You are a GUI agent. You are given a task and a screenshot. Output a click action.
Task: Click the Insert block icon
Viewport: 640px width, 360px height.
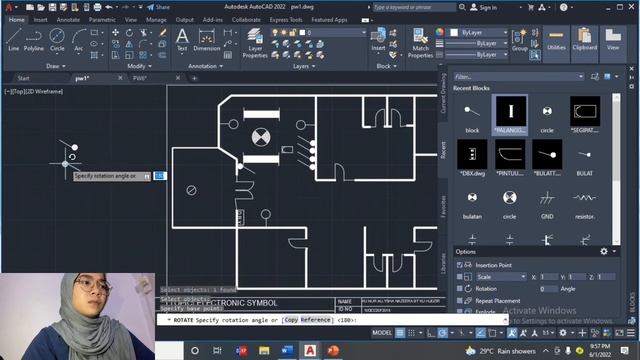(x=378, y=40)
